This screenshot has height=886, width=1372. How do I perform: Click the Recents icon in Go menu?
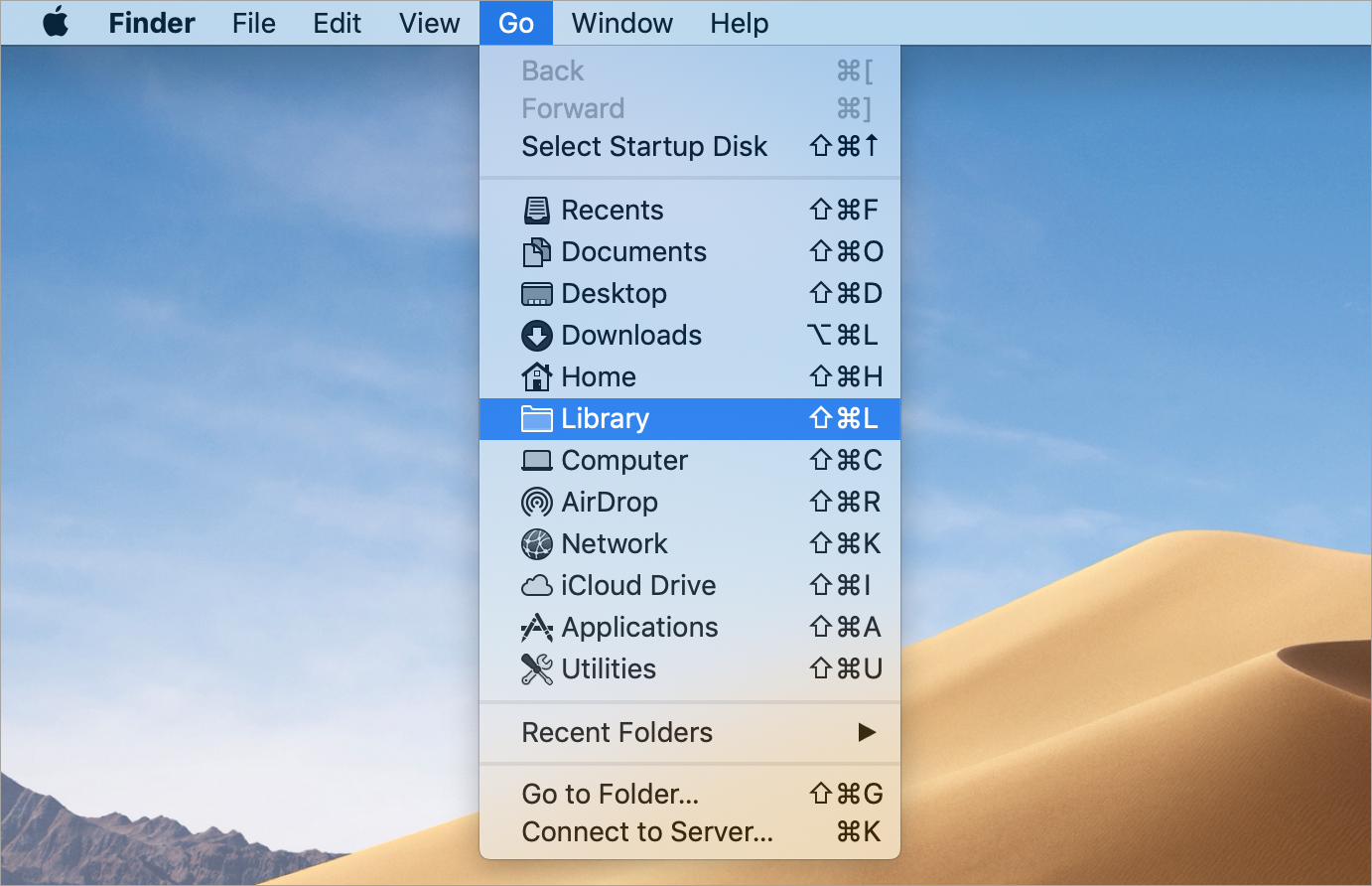point(537,211)
